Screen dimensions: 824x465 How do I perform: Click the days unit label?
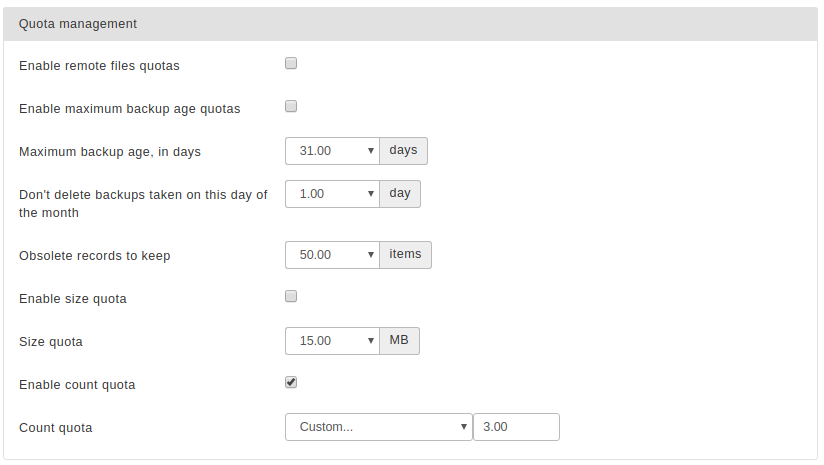tap(403, 151)
